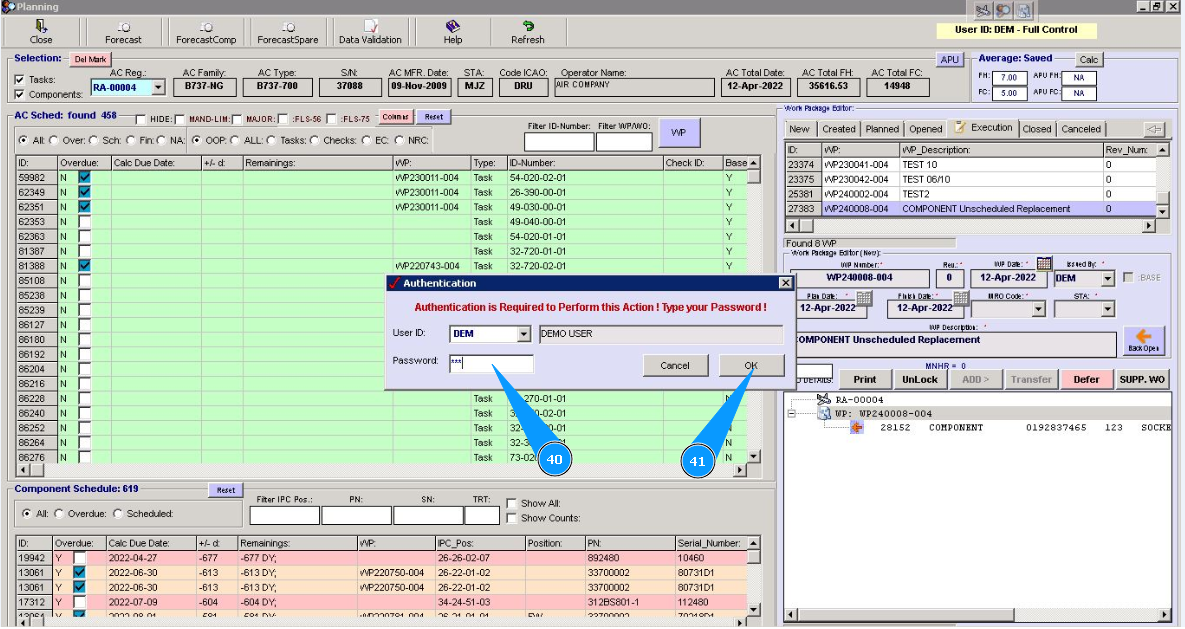The height and width of the screenshot is (629, 1185).
Task: Open the Closed work package tab
Action: pos(1036,129)
